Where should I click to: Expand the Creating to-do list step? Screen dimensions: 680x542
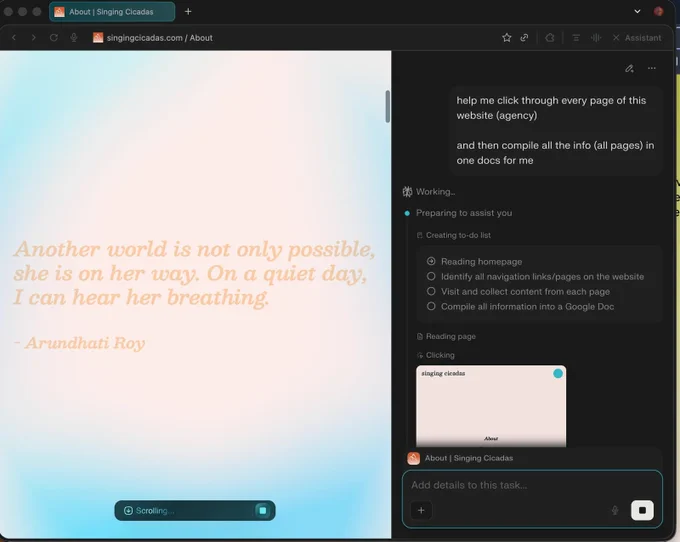[x=454, y=235]
